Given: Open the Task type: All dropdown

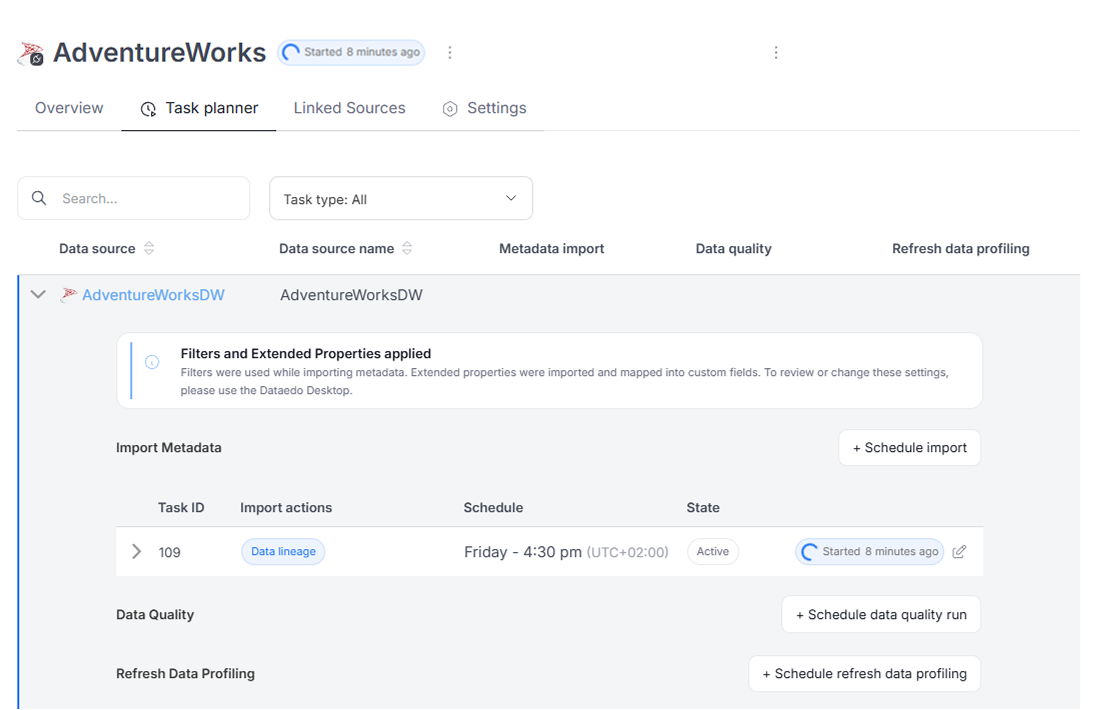Looking at the screenshot, I should 401,199.
